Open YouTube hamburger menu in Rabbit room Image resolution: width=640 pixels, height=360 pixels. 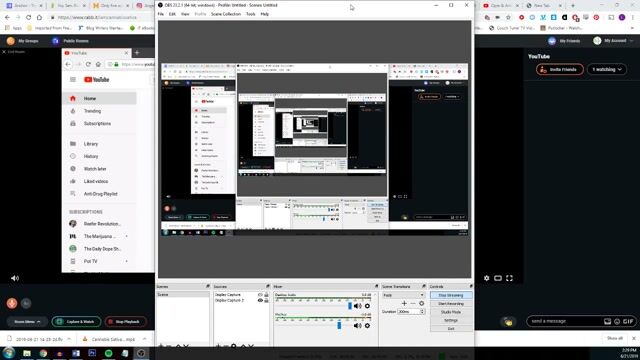pos(73,80)
